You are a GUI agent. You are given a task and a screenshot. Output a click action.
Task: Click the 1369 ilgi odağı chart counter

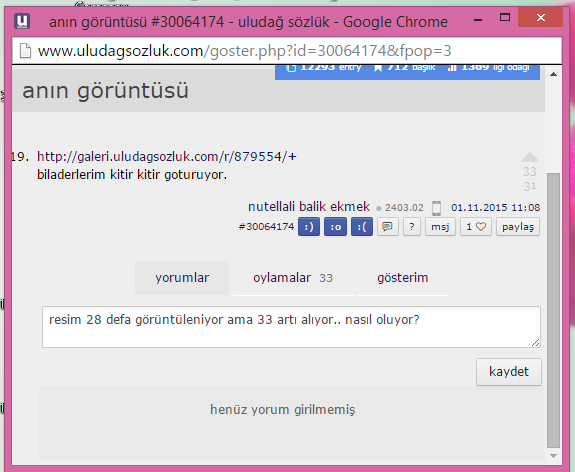click(488, 68)
